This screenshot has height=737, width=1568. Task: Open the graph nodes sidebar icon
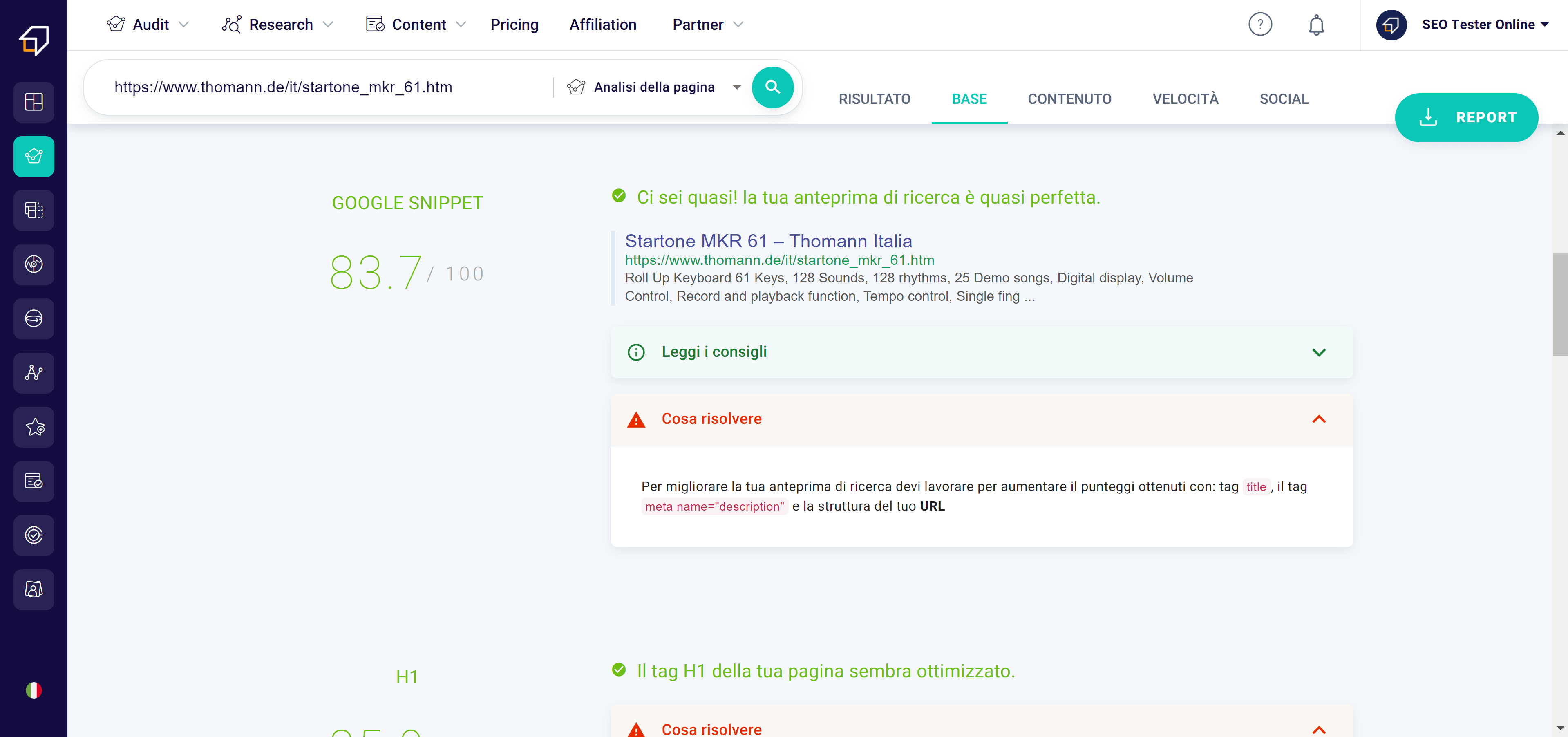(34, 373)
